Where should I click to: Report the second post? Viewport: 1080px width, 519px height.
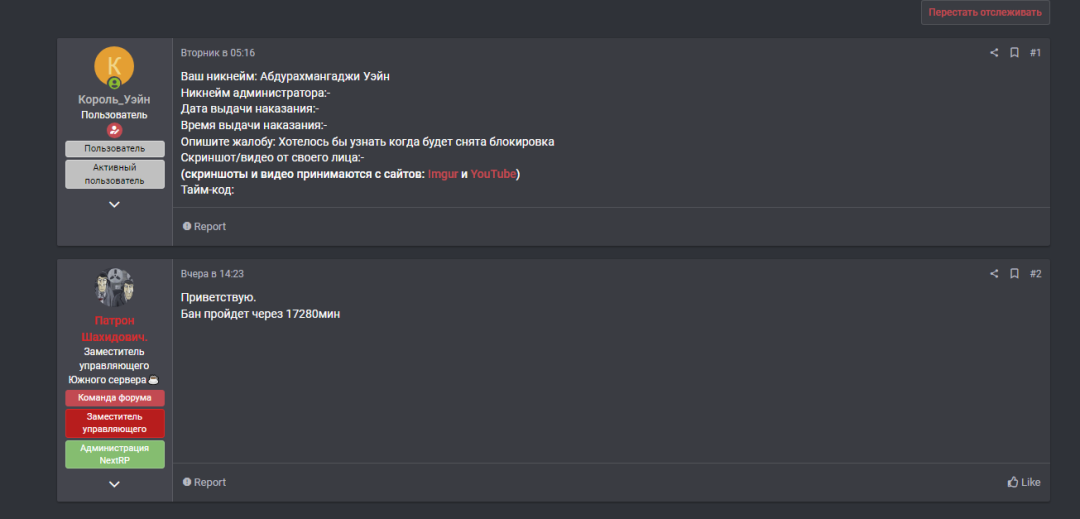204,483
